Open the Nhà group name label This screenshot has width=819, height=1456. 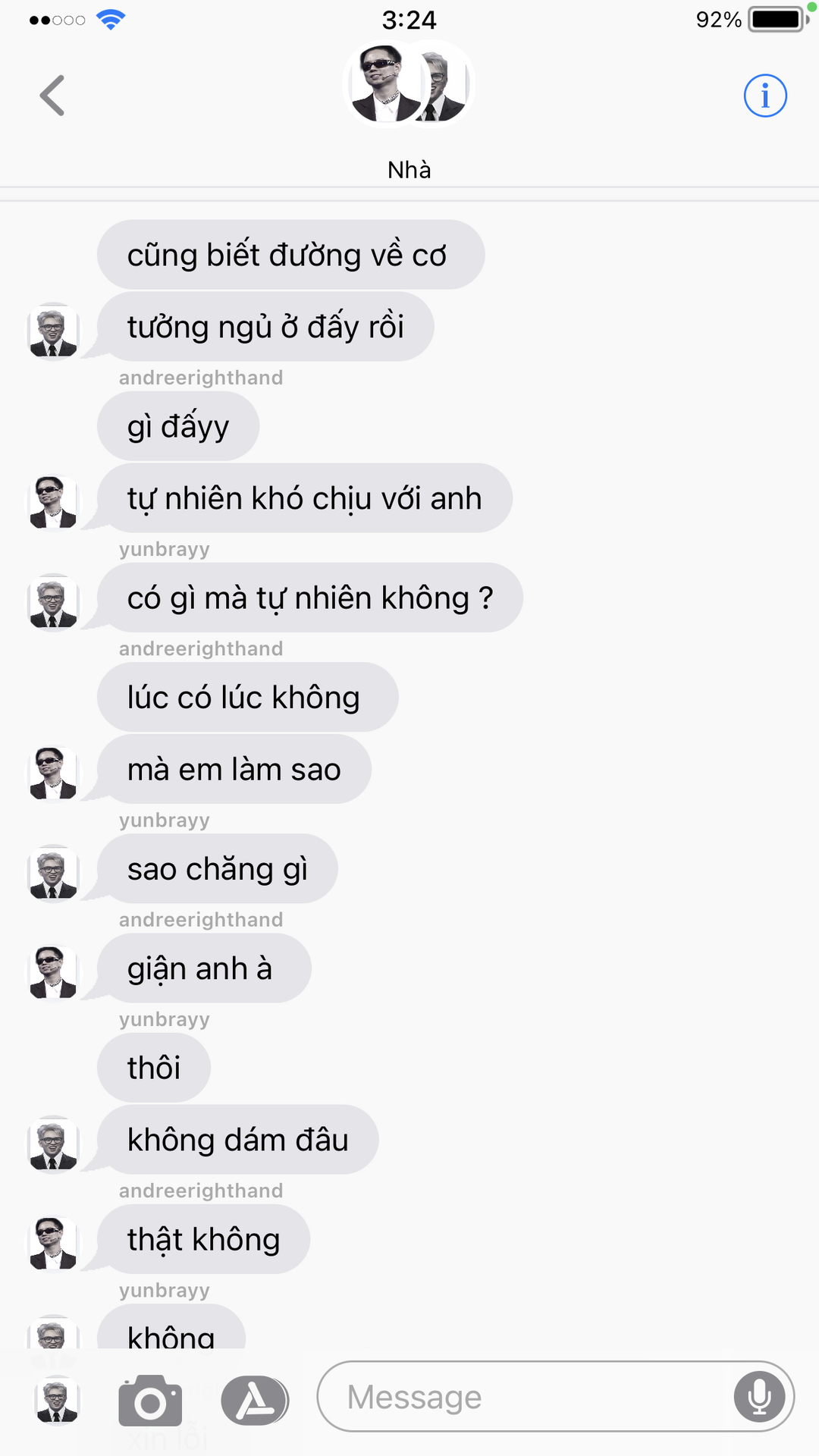point(409,170)
